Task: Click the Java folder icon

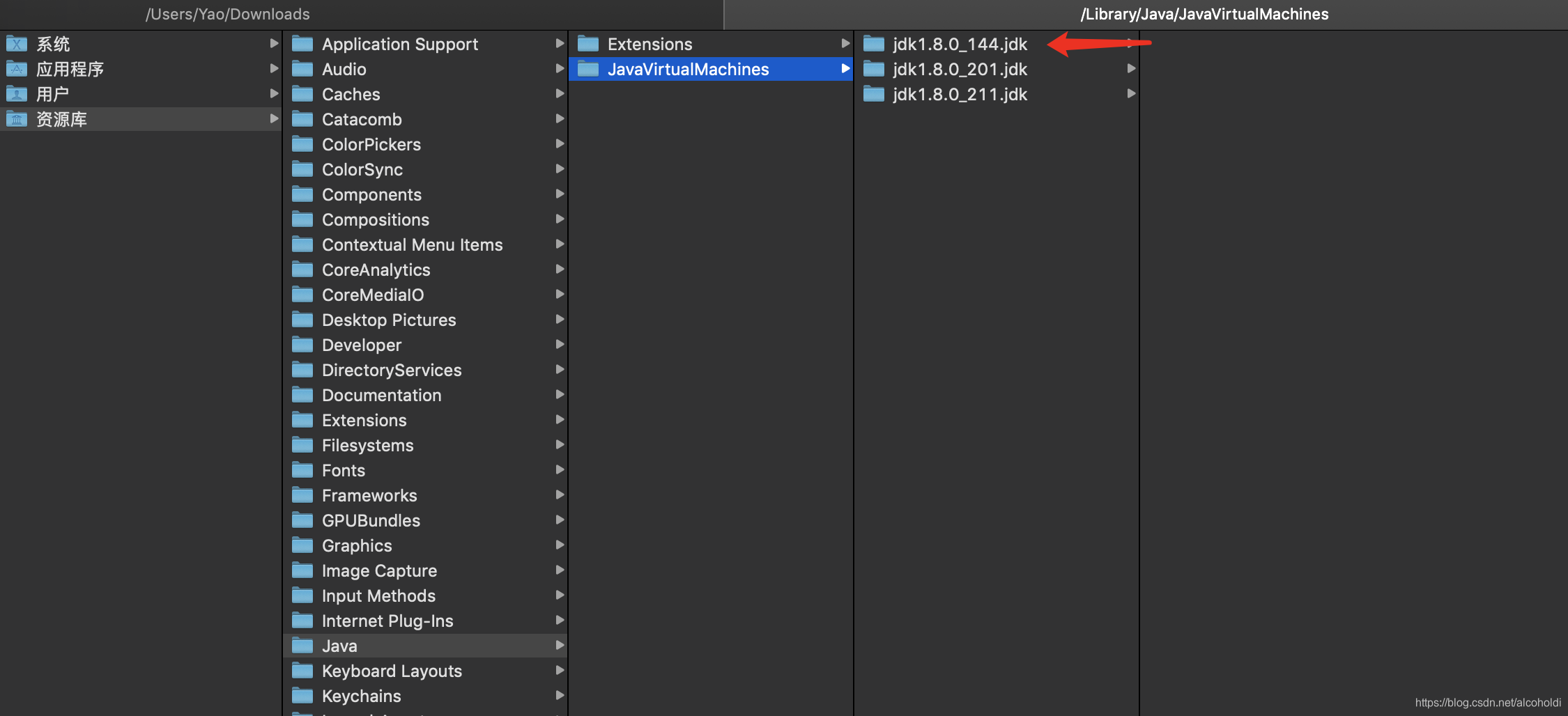Action: (x=302, y=646)
